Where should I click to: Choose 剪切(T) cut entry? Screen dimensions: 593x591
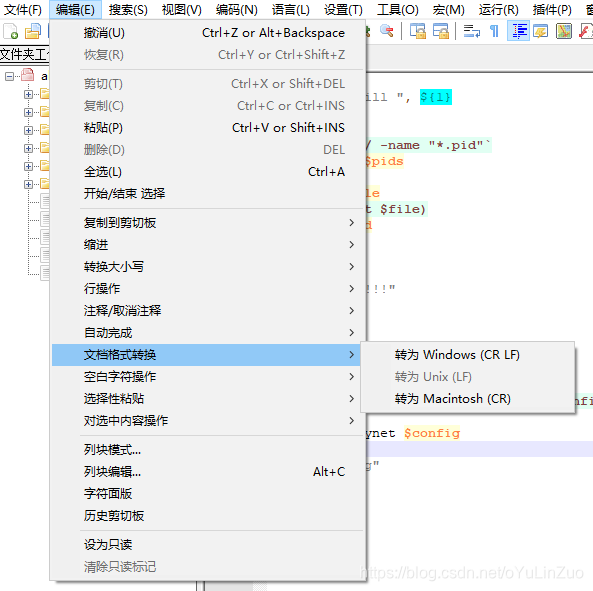click(x=207, y=84)
